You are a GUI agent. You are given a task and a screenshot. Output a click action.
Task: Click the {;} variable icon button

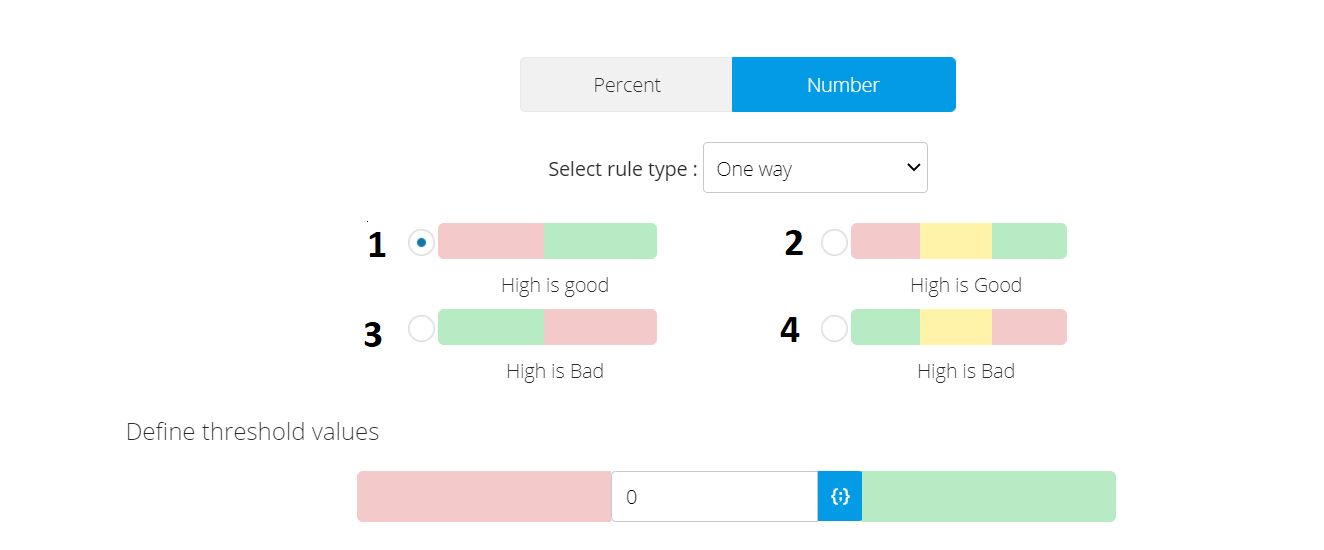[x=840, y=497]
